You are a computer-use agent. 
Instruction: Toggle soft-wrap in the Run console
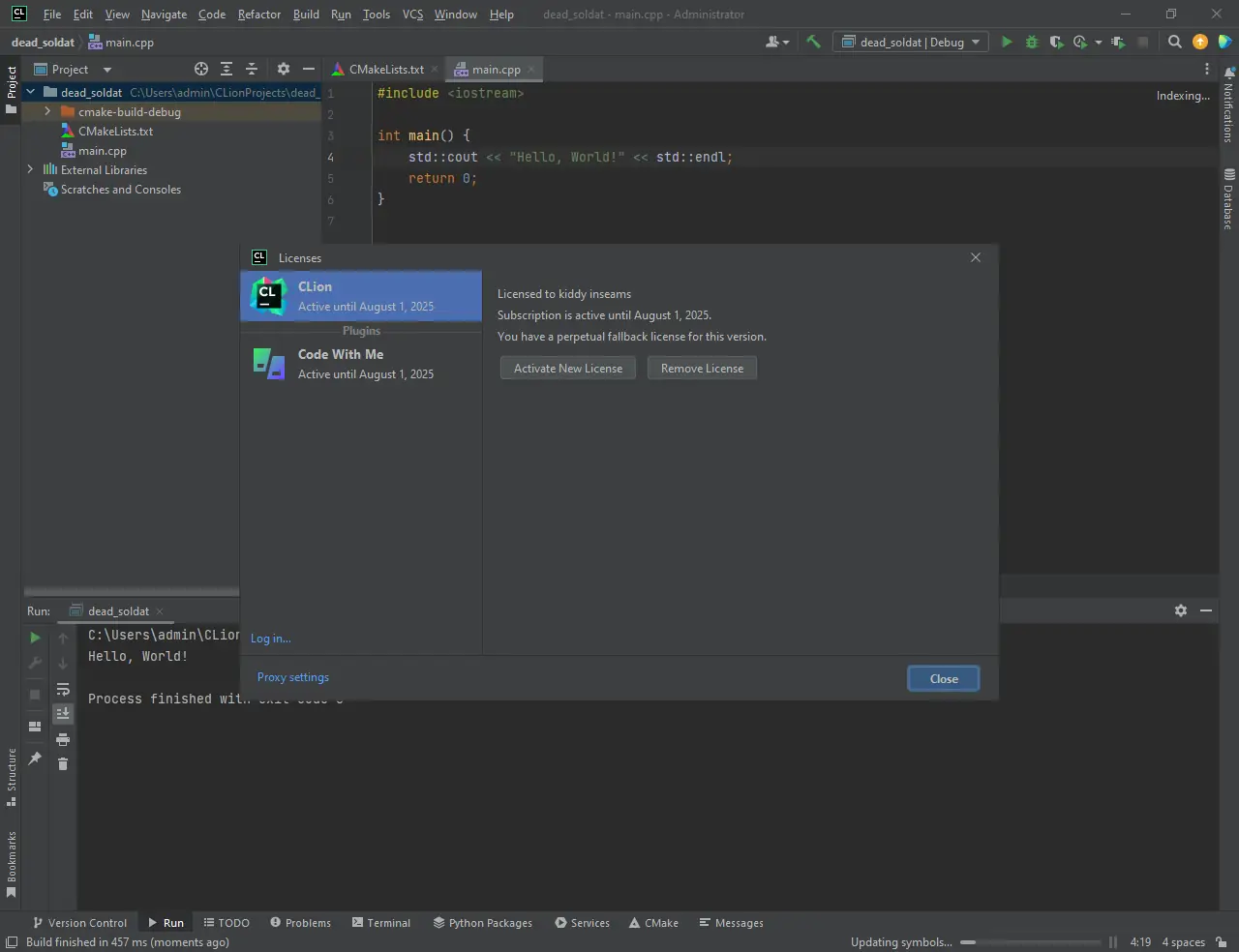pyautogui.click(x=63, y=689)
